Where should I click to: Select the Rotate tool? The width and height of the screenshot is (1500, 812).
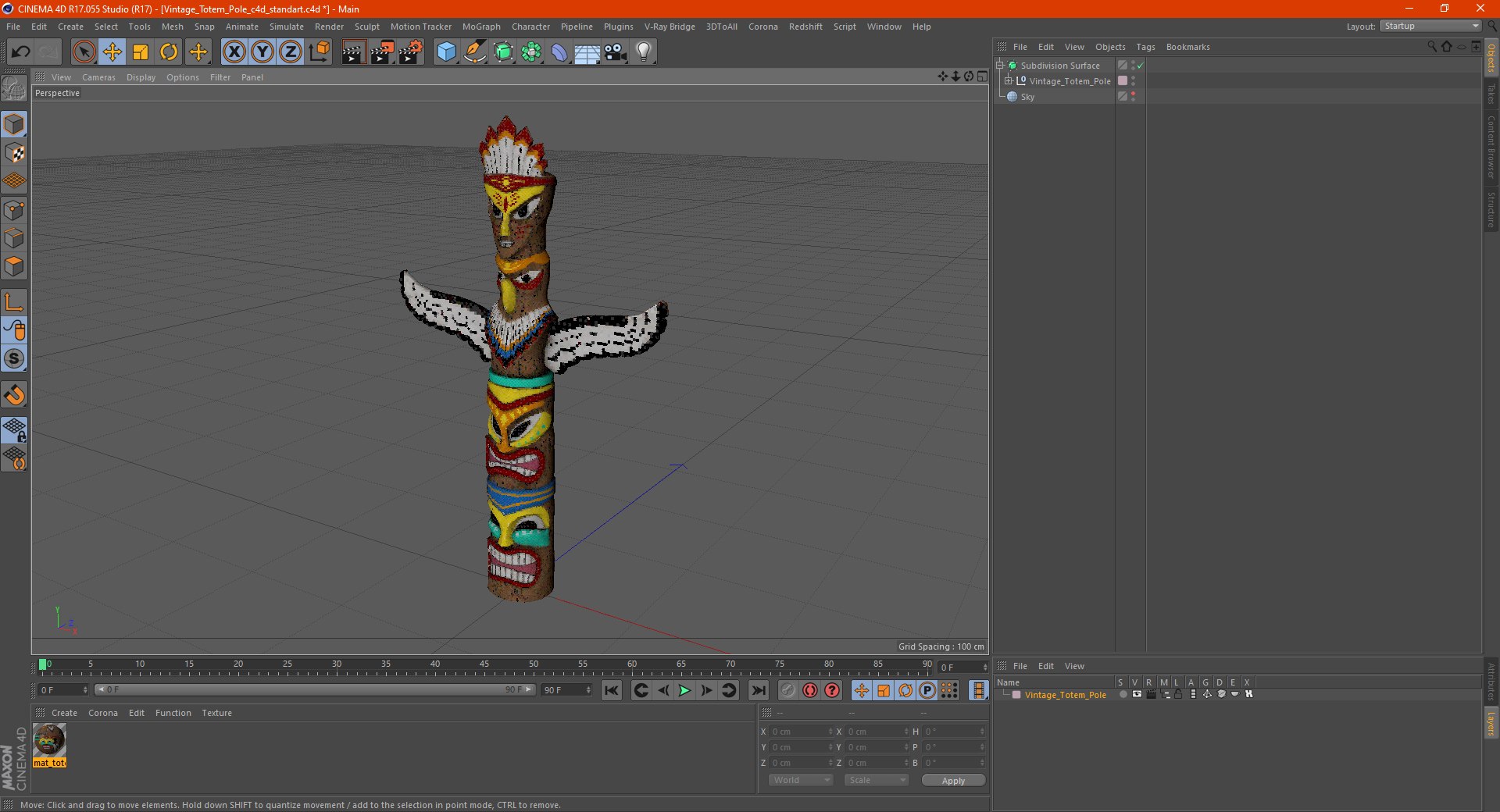tap(169, 52)
